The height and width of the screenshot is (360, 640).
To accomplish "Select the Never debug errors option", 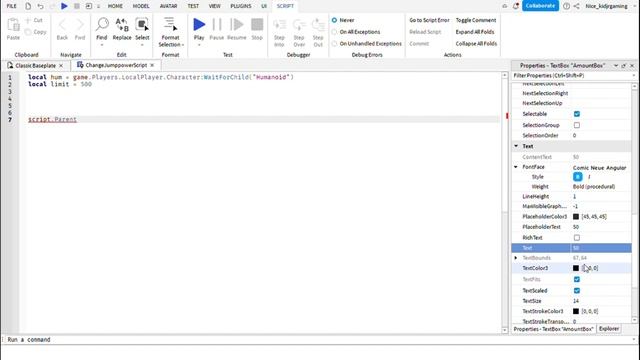I will point(334,20).
